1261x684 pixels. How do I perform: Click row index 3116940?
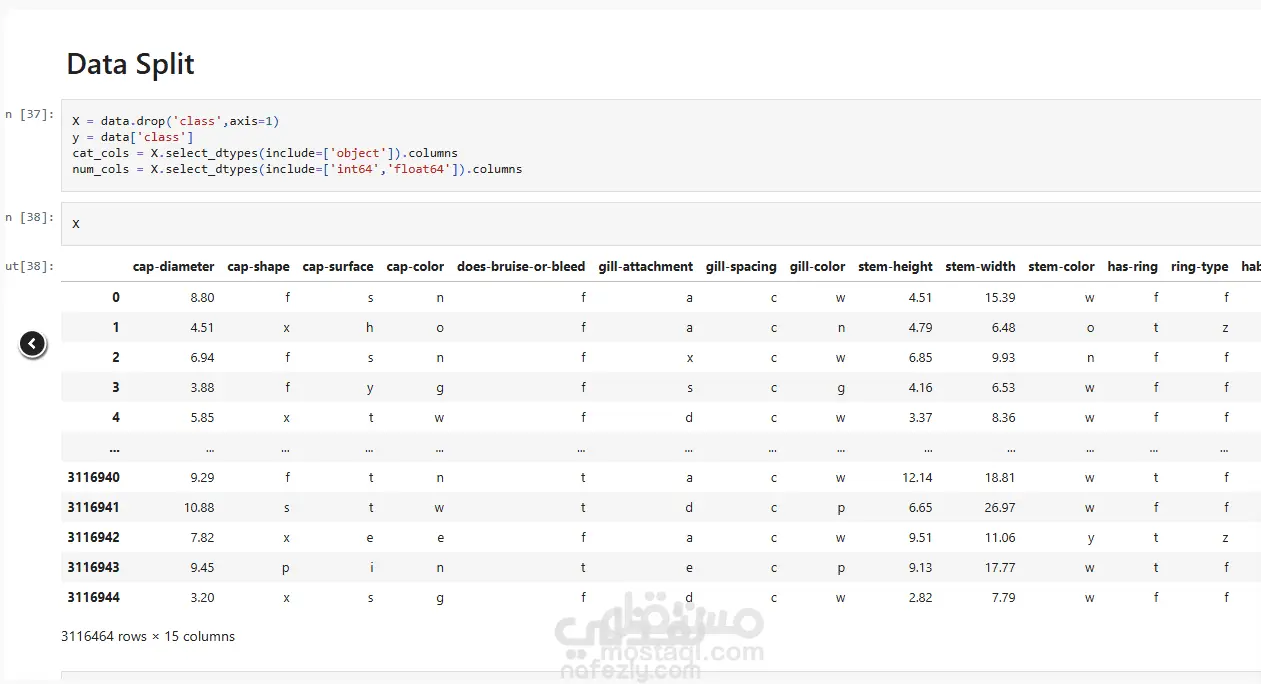(93, 477)
